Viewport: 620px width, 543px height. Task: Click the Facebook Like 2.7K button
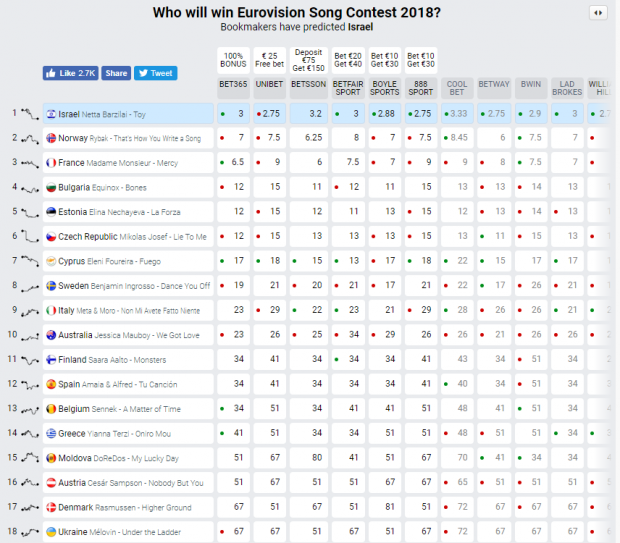70,73
